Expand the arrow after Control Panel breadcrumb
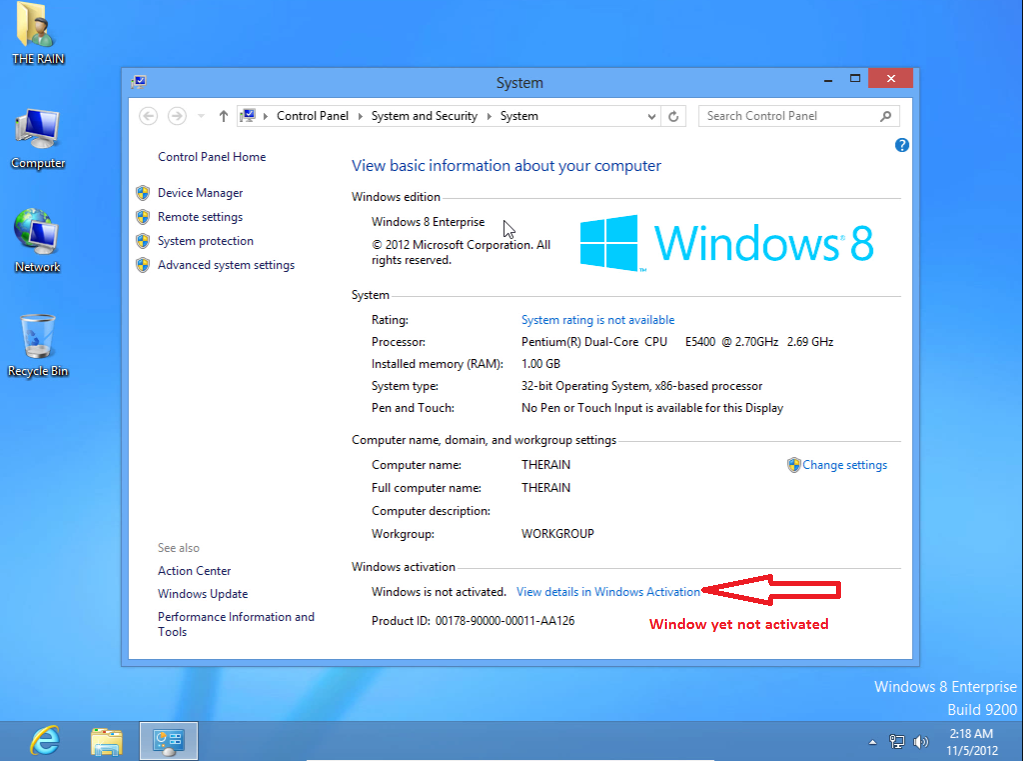Viewport: 1023px width, 761px height. tap(360, 116)
